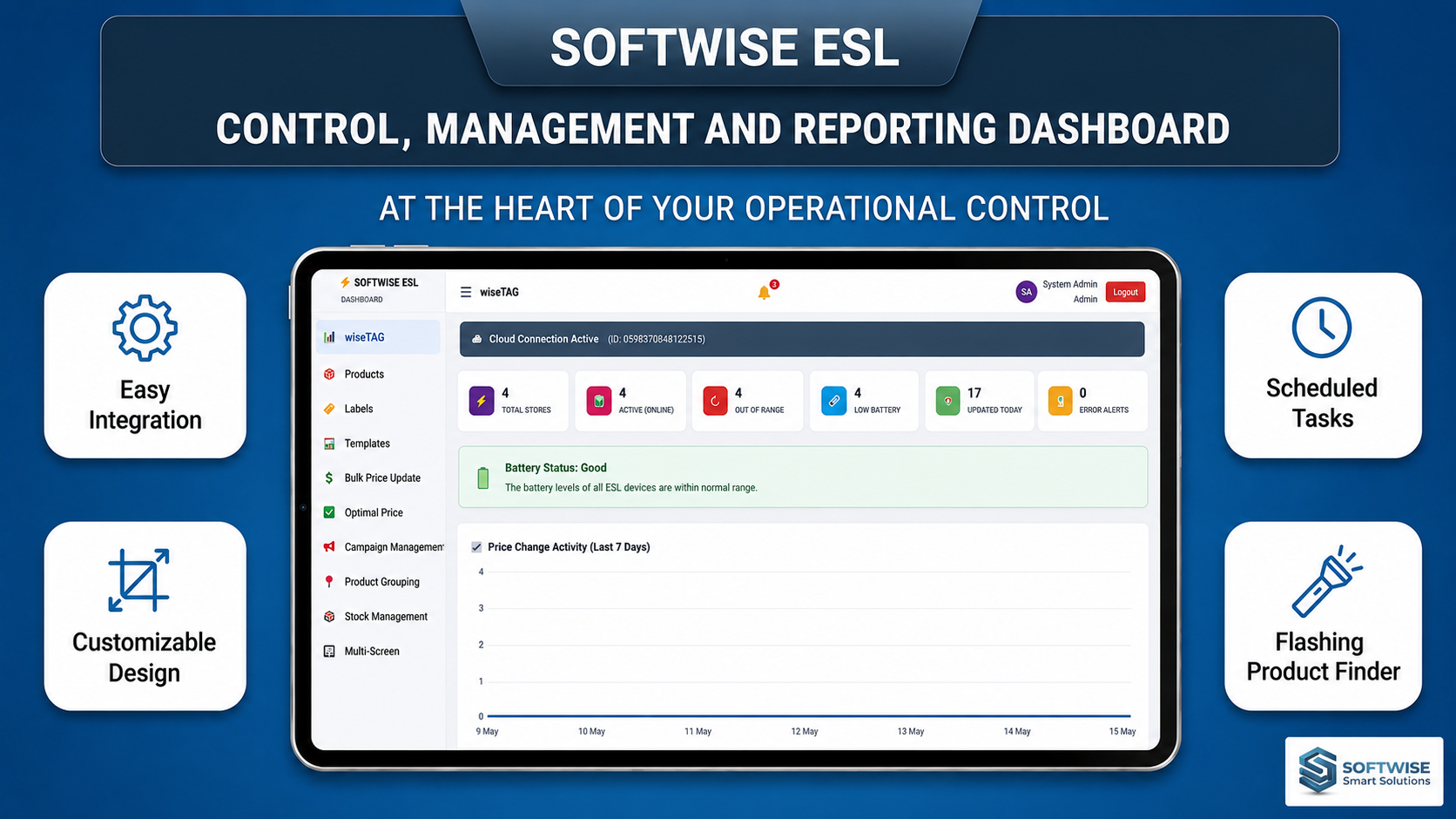This screenshot has width=1456, height=819.
Task: Click the Easy Integration gear icon
Action: 145,328
